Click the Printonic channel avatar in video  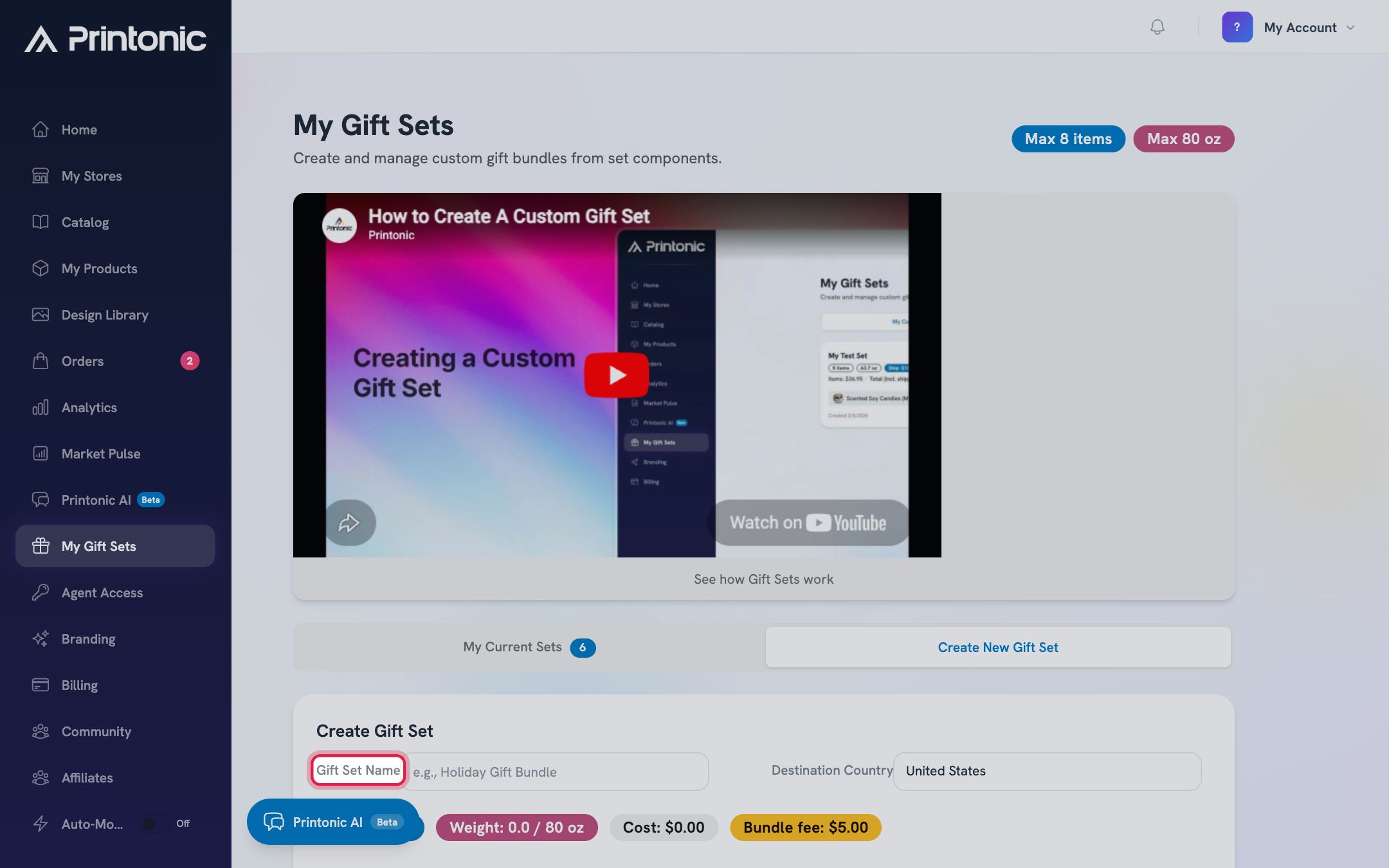click(340, 226)
